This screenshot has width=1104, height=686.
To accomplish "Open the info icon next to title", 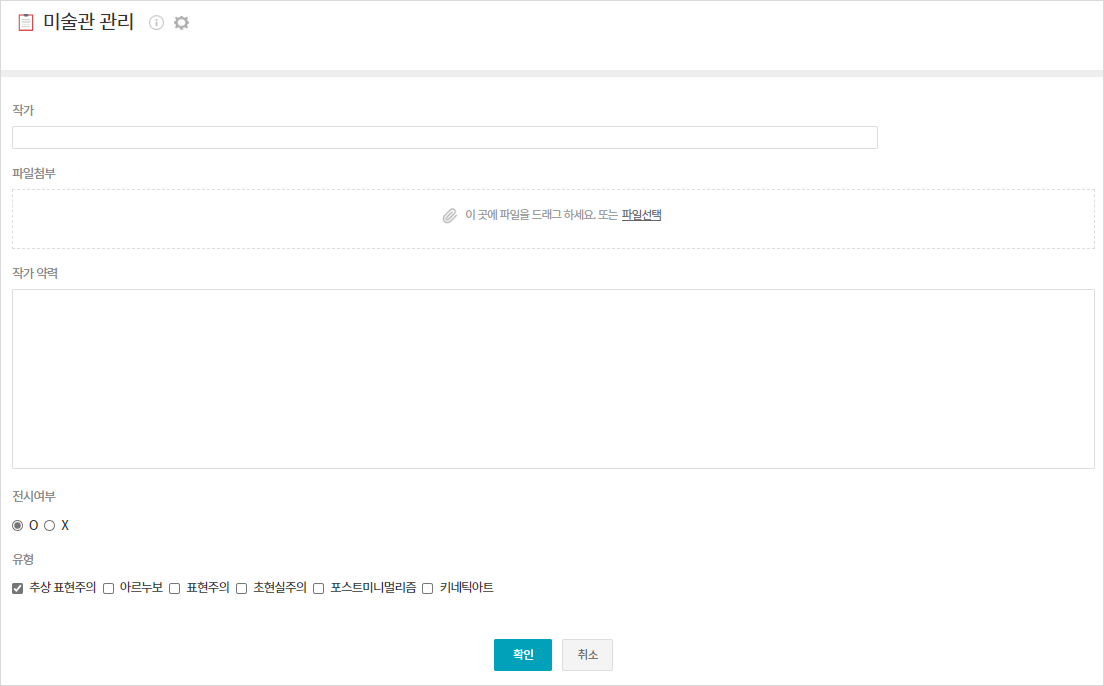I will [156, 23].
